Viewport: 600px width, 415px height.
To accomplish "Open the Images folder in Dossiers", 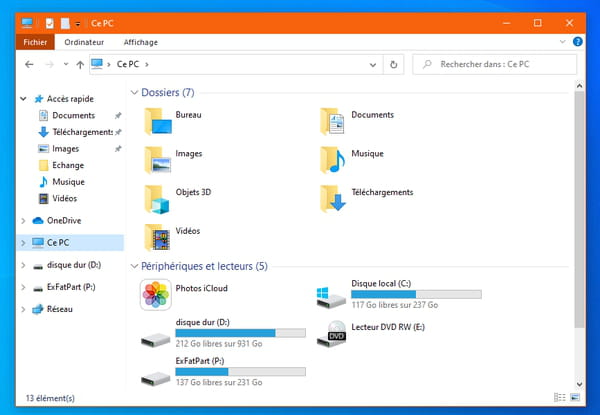I will [x=158, y=160].
